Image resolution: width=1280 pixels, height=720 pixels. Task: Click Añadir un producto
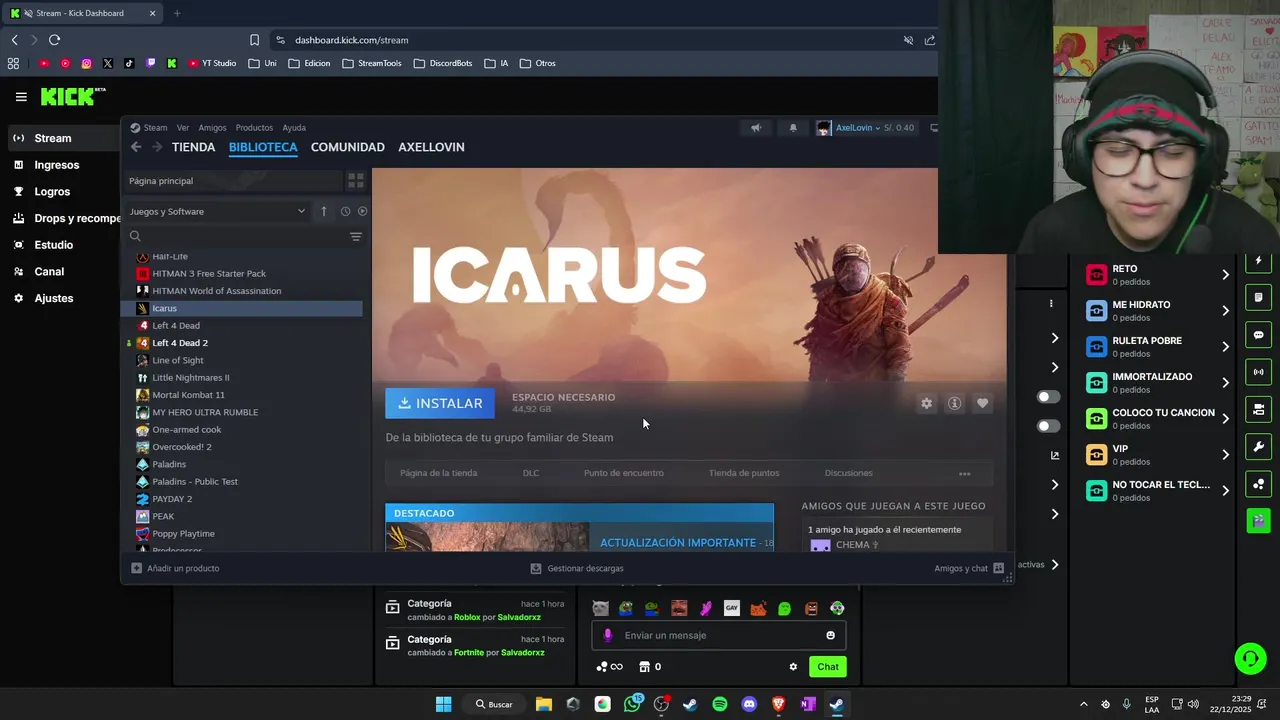tap(175, 568)
